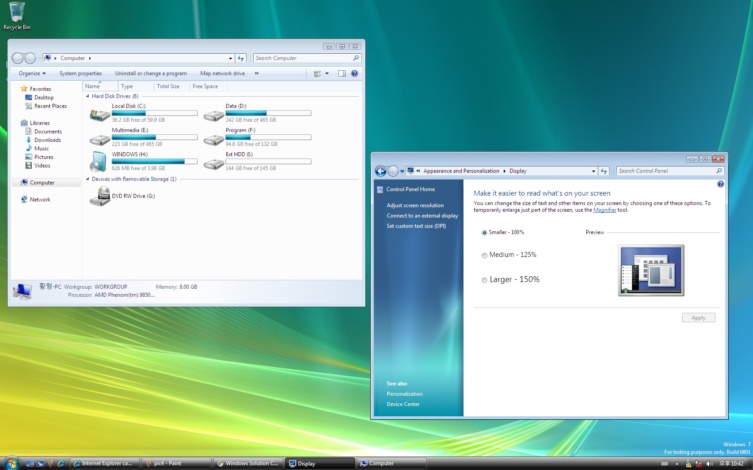This screenshot has height=470, width=753.
Task: Expand the toolbar overflow chevron
Action: (x=256, y=73)
